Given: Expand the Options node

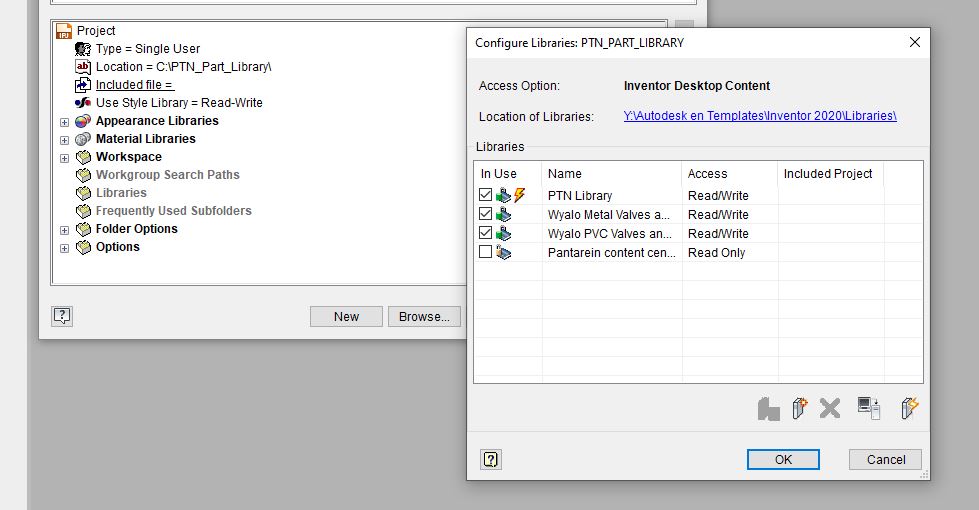Looking at the screenshot, I should (64, 248).
